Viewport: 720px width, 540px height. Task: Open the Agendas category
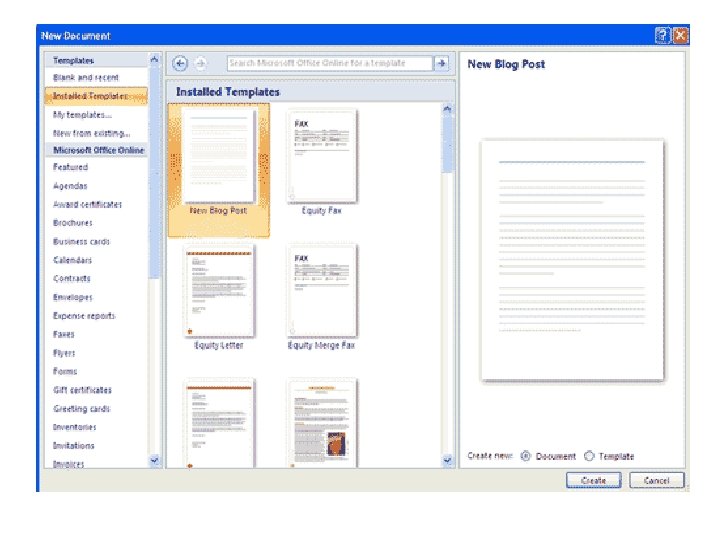(70, 186)
